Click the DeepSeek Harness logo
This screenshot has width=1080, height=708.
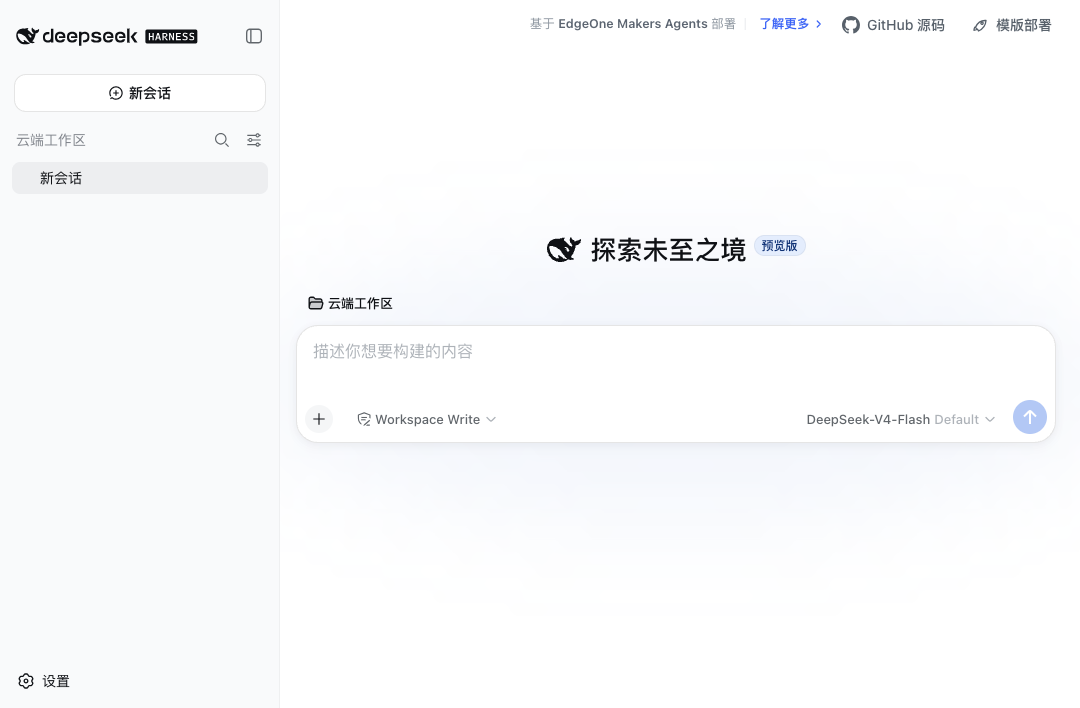pos(107,36)
